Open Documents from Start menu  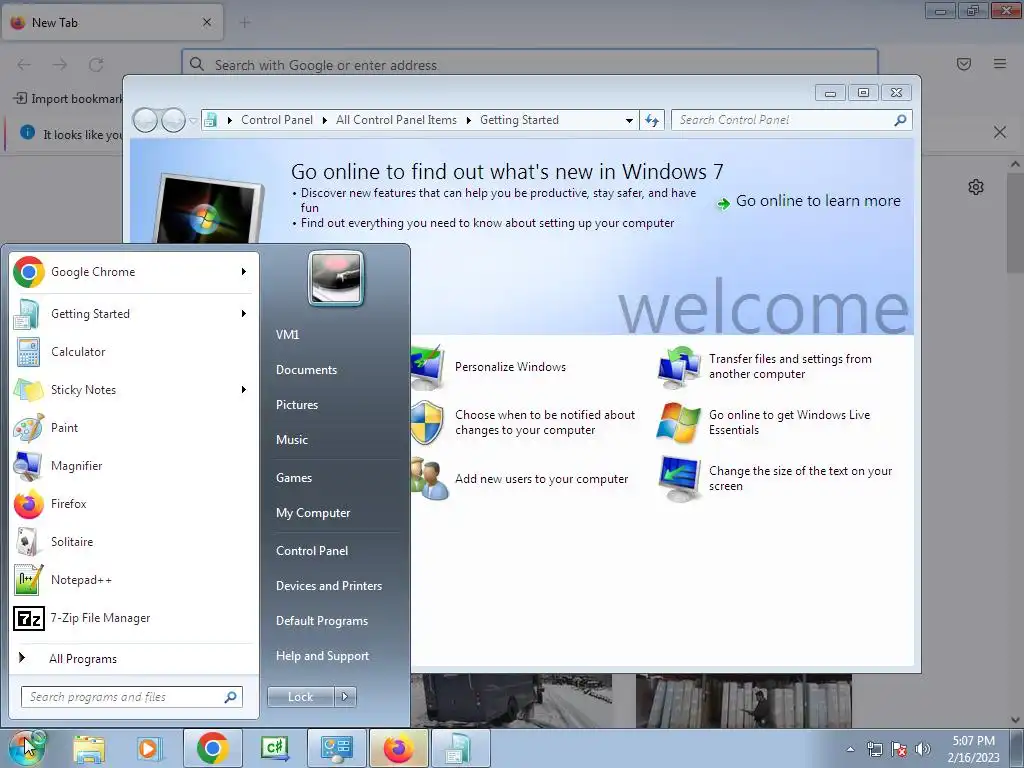click(306, 370)
